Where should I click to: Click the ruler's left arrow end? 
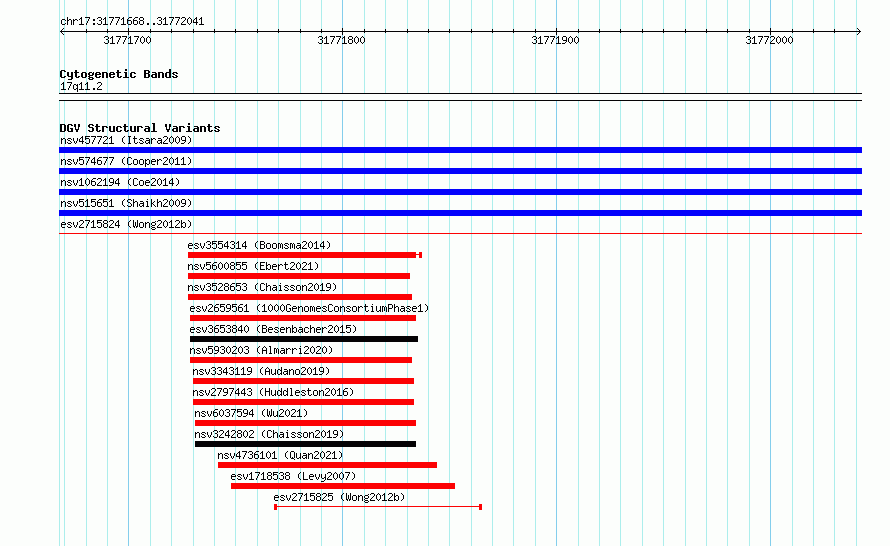pos(62,31)
